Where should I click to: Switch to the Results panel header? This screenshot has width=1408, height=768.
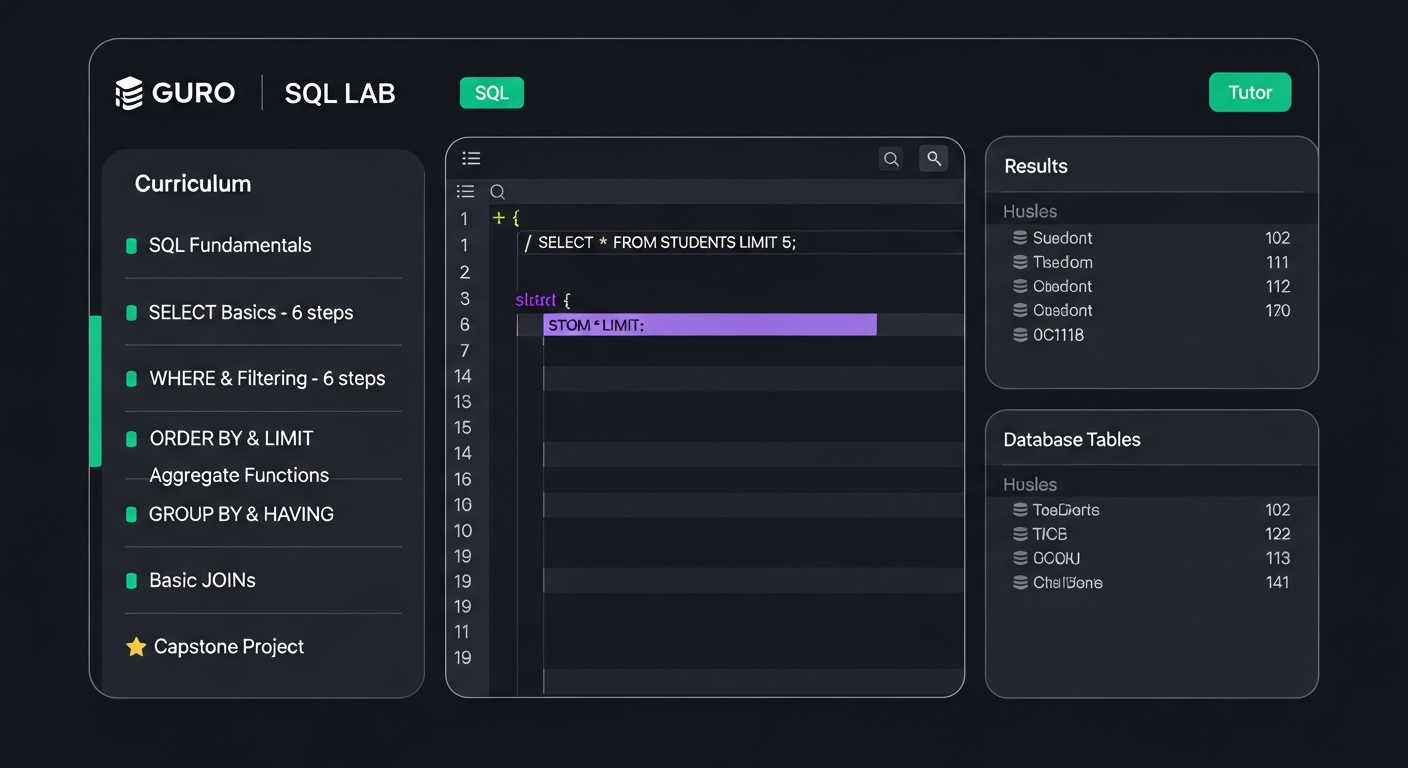[1035, 165]
